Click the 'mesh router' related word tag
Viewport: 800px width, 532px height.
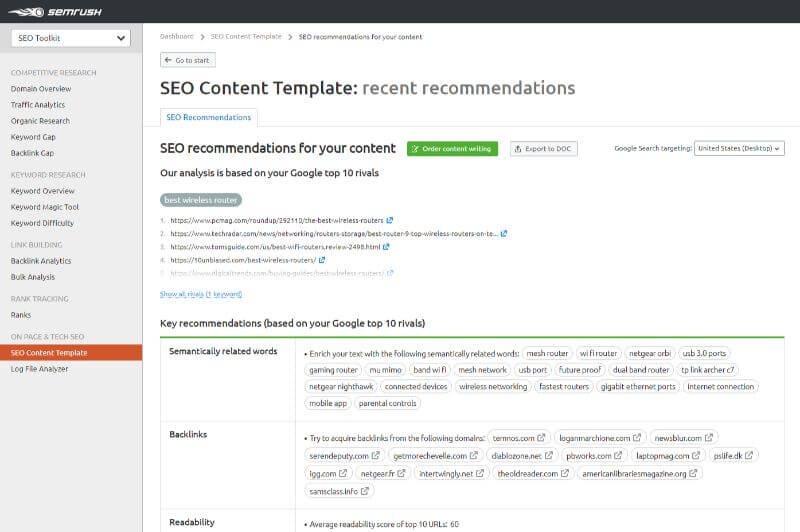(547, 353)
